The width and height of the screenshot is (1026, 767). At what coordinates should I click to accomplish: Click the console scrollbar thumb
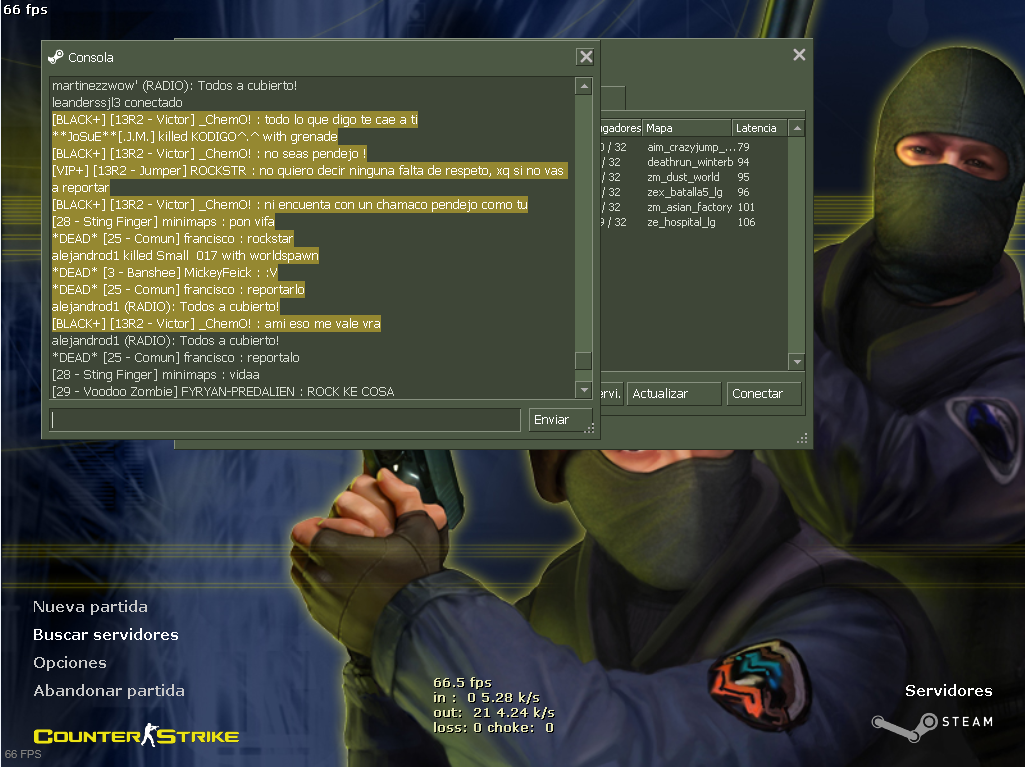click(583, 361)
